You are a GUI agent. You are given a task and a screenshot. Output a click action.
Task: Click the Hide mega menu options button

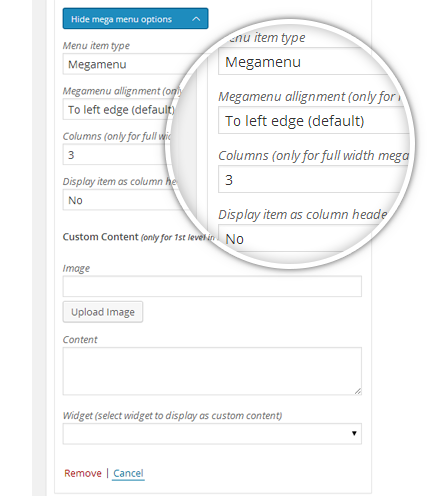135,19
